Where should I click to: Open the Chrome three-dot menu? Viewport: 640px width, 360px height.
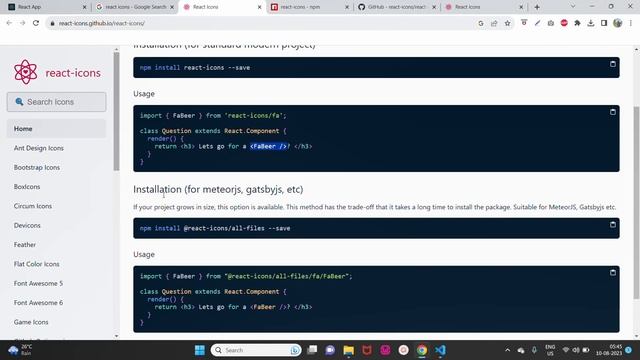click(631, 23)
